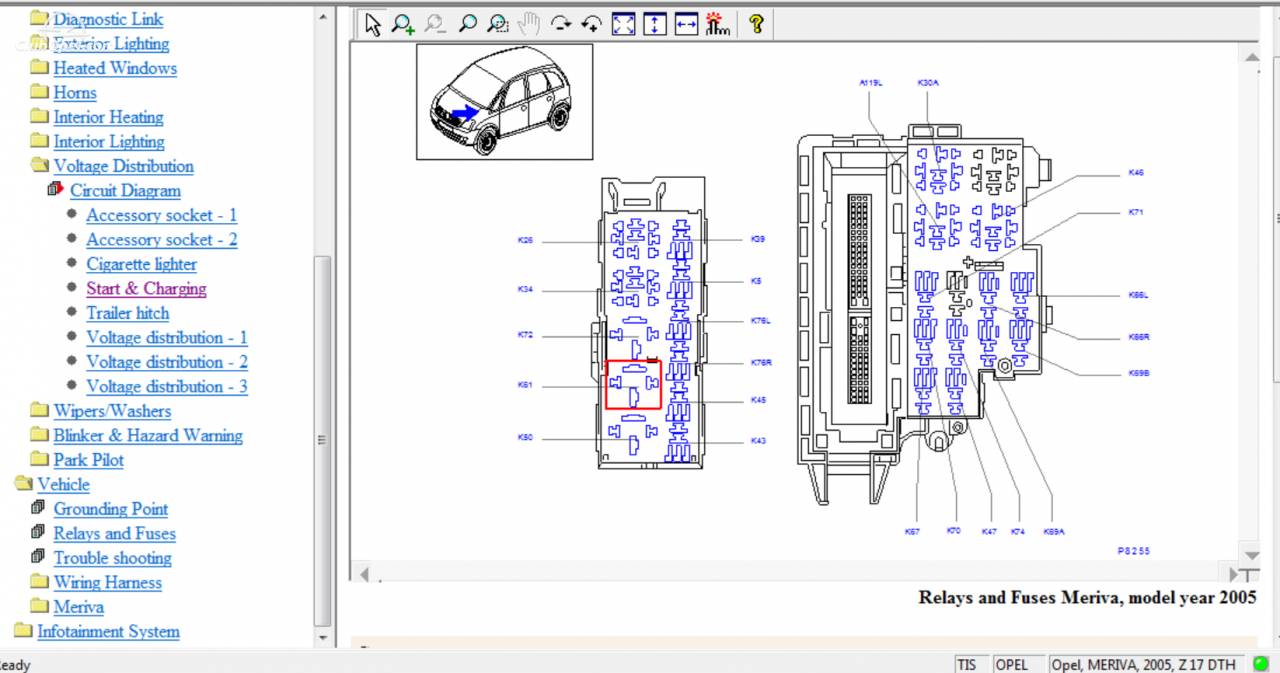This screenshot has height=673, width=1280.
Task: Open the Start & Charging diagram
Action: point(146,288)
